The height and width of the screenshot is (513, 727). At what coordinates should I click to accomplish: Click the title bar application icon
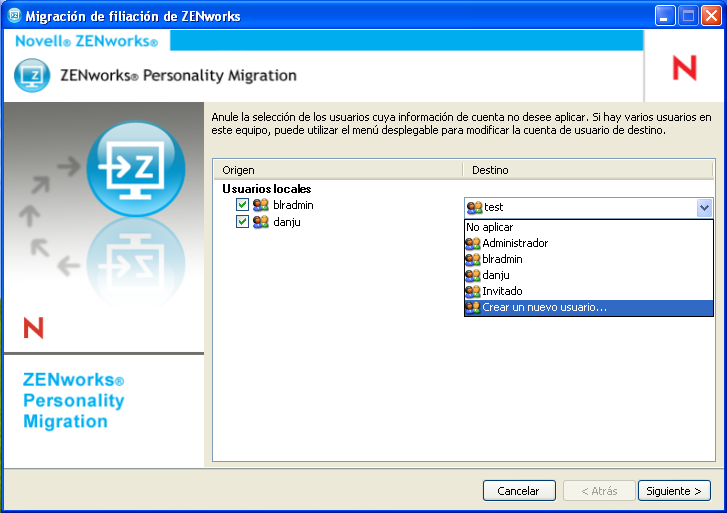(15, 16)
